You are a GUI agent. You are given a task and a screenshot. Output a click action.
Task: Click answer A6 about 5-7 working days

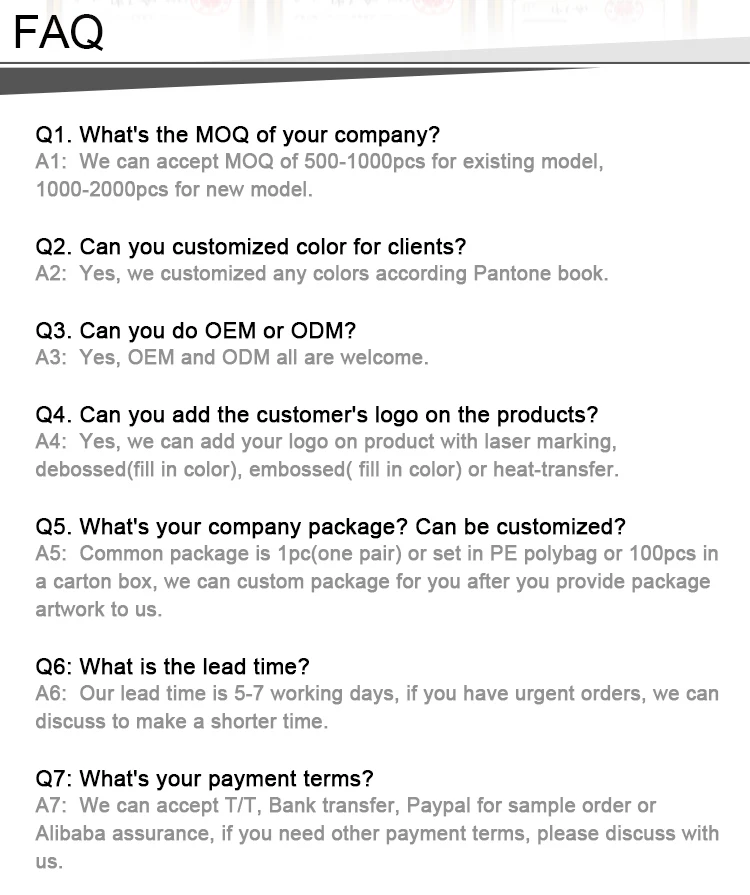(x=376, y=693)
